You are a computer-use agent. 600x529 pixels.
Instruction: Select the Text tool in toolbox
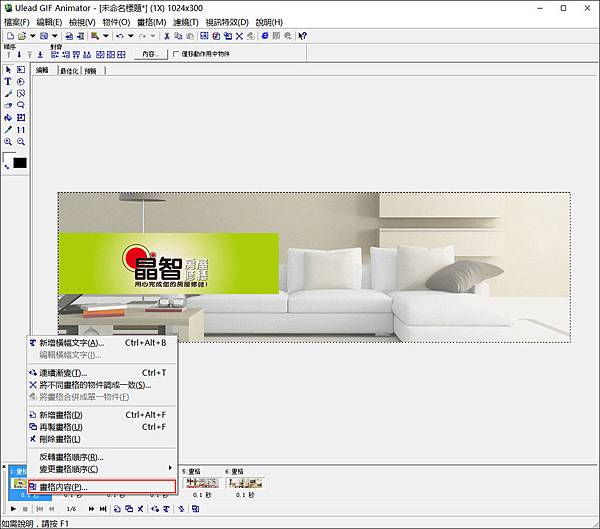tap(8, 81)
